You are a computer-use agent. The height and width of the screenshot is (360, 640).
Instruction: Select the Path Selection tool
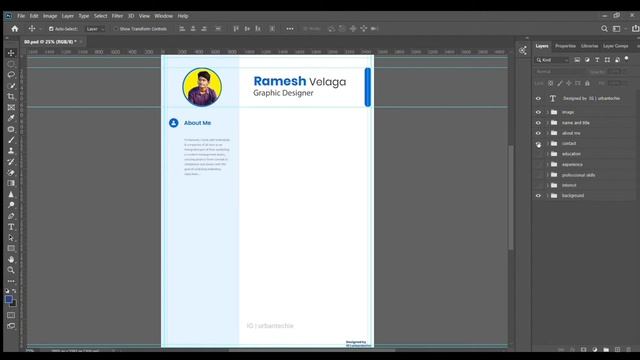(x=11, y=238)
